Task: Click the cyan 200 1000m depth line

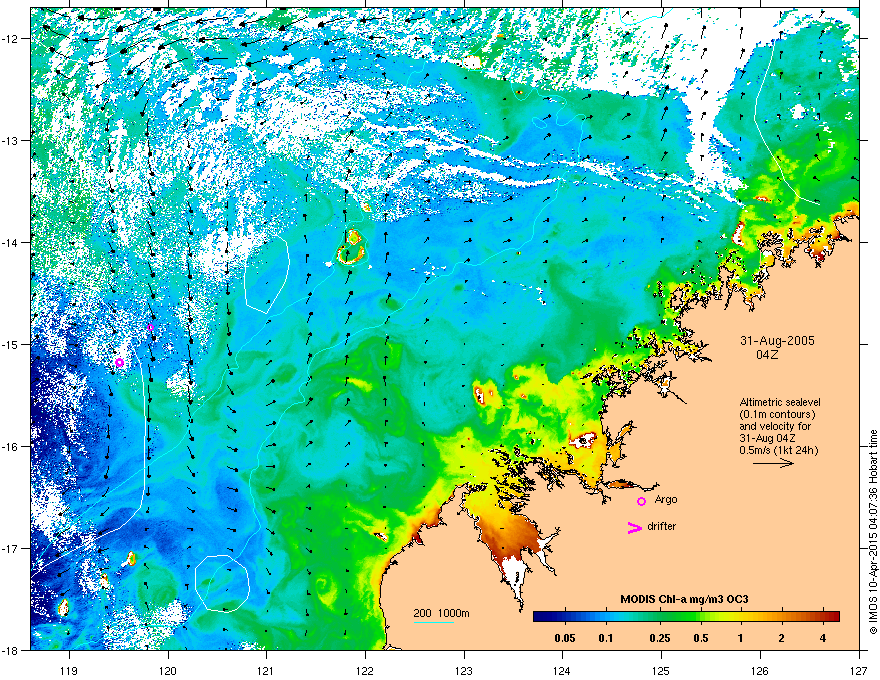Action: [x=434, y=622]
